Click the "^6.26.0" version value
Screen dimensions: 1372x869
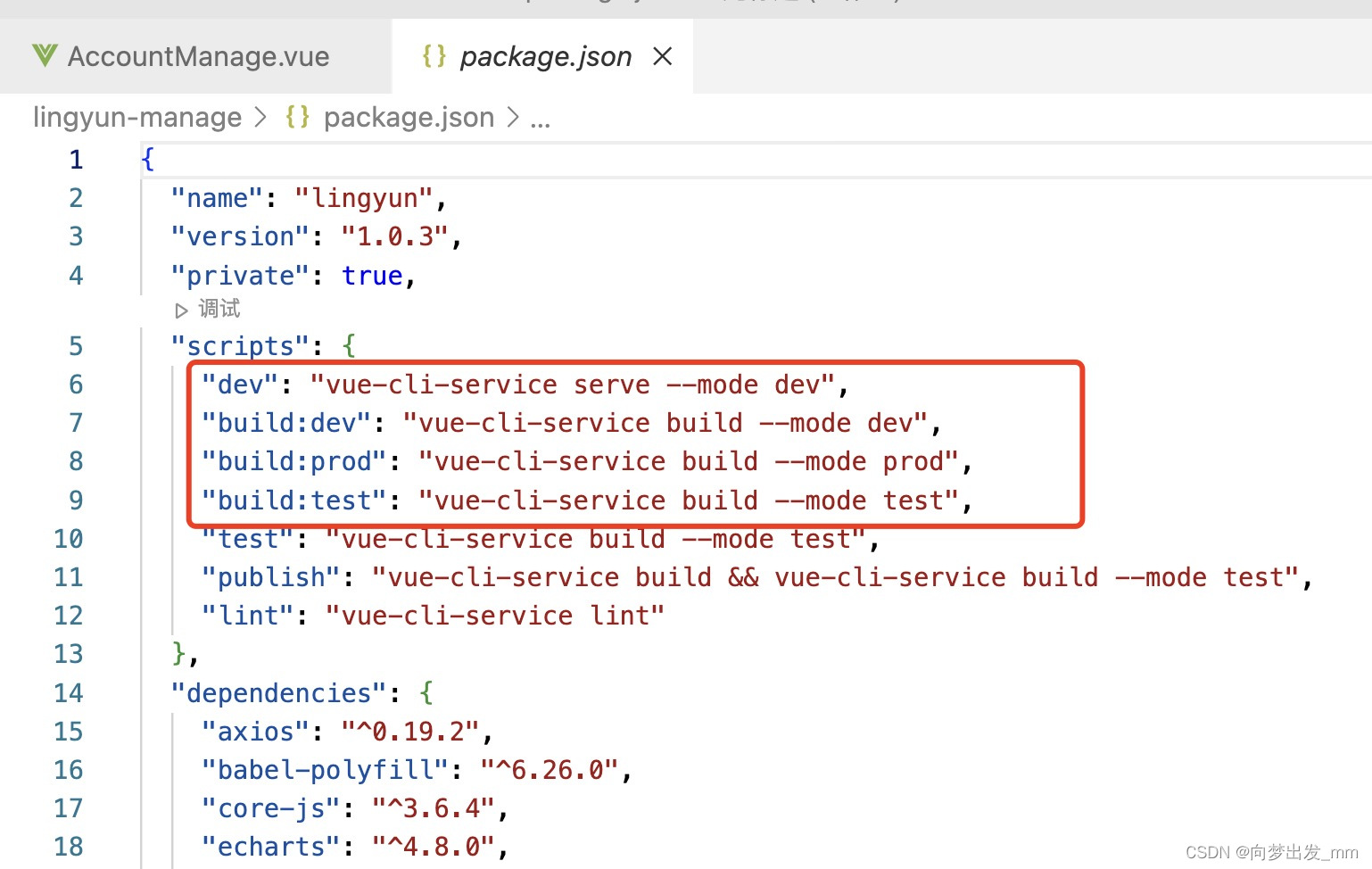point(550,770)
